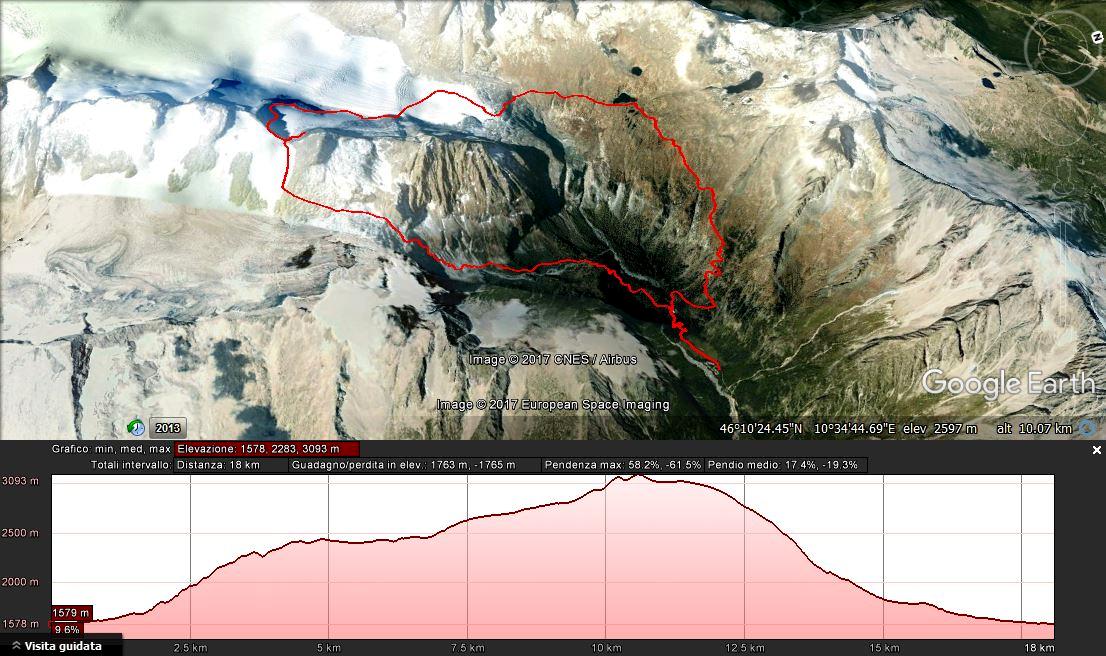Click the profile at the 5 km gridline
Screen dimensions: 1106x656
(x=329, y=540)
